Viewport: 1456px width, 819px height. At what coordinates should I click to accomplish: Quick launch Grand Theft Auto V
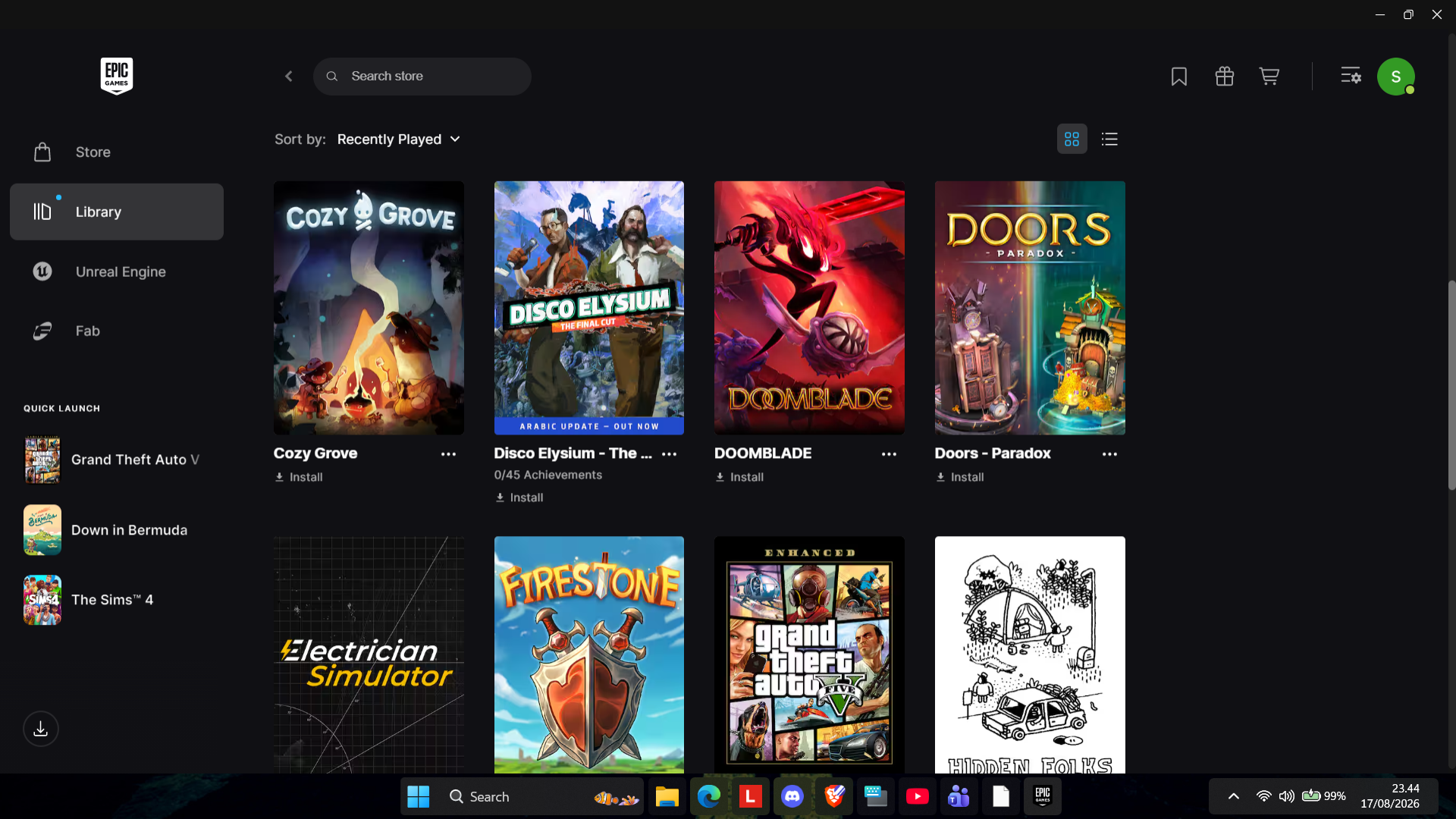(117, 460)
